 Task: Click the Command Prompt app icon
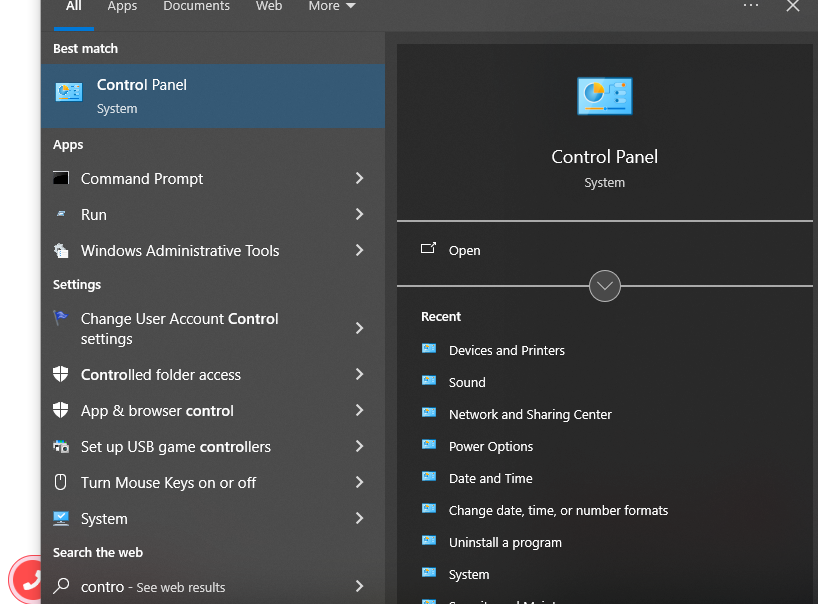61,178
